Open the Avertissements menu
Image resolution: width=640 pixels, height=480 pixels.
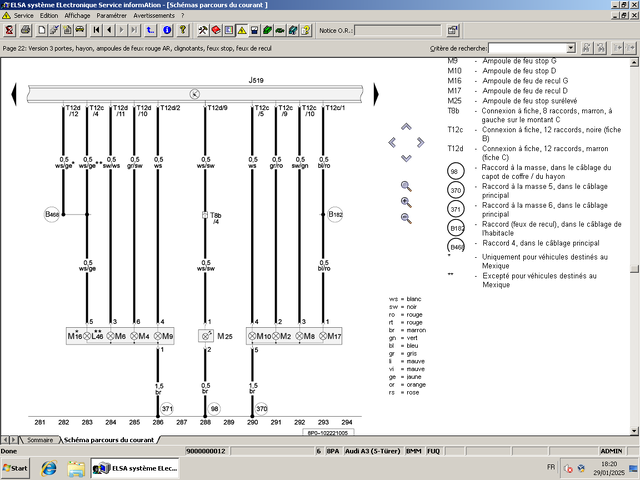[x=153, y=16]
